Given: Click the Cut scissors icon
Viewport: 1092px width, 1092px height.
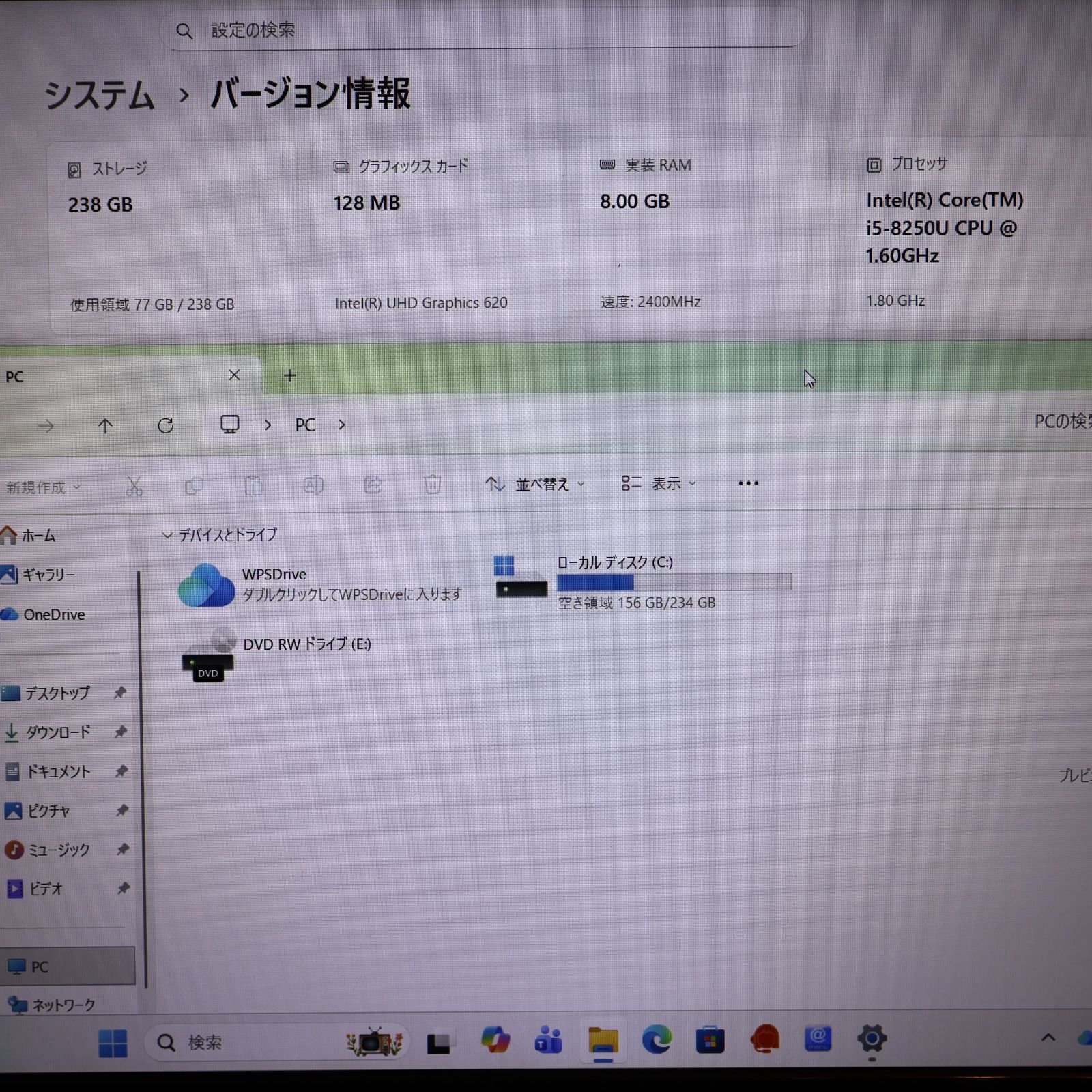Looking at the screenshot, I should (134, 486).
